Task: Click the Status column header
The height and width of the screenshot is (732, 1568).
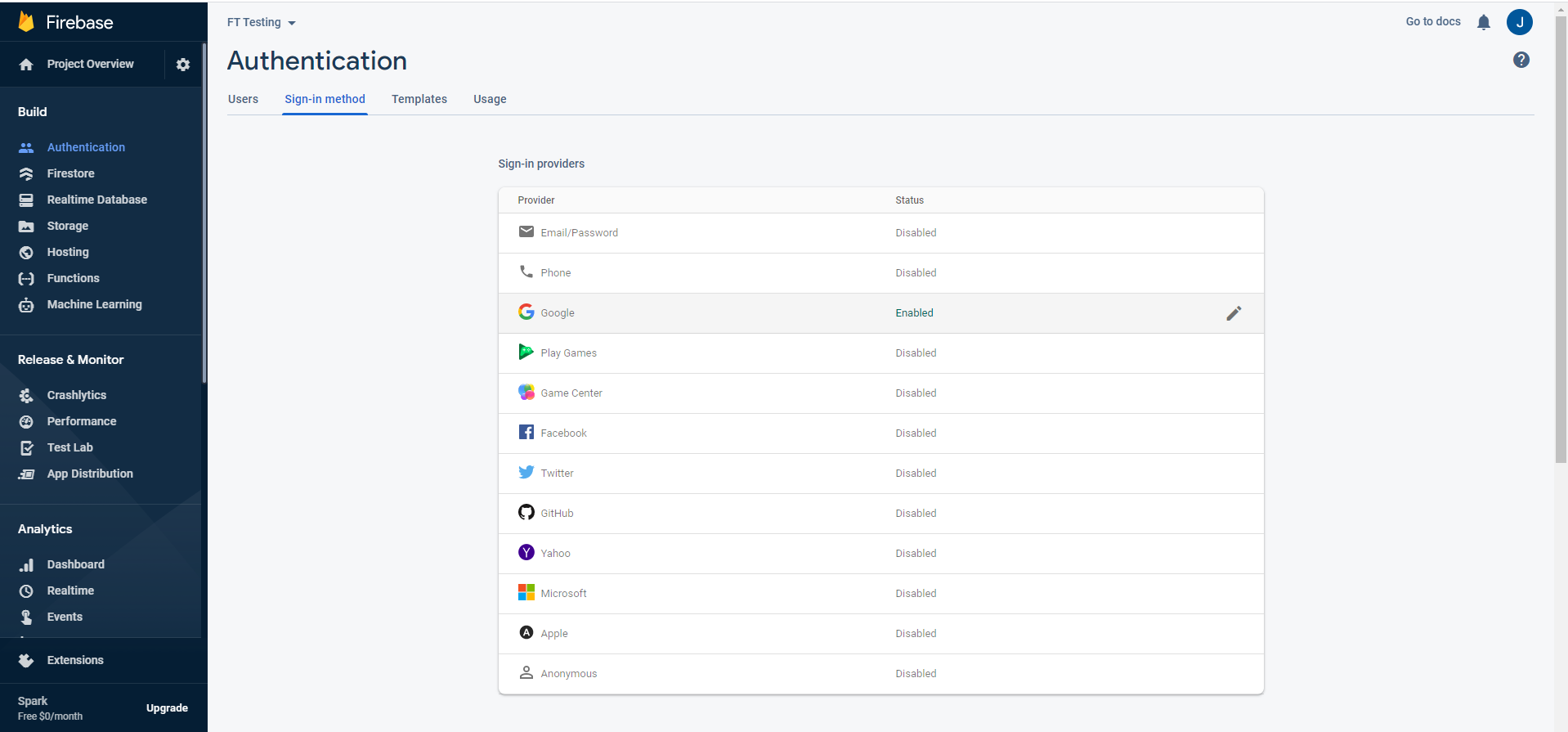Action: [909, 200]
